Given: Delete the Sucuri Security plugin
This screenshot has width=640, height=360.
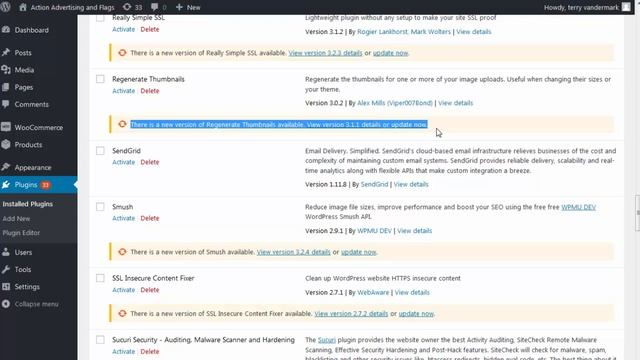Looking at the screenshot, I should (150, 351).
